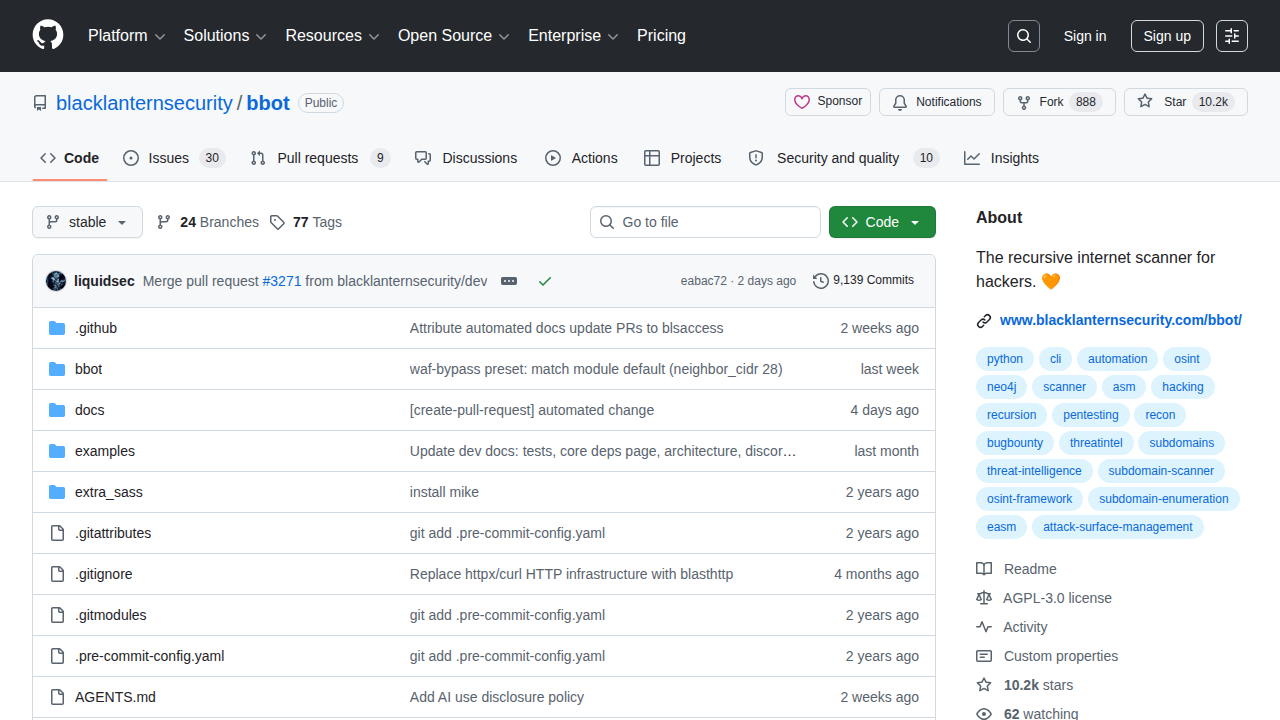Click the .gitignore file icon
The width and height of the screenshot is (1280, 720).
tap(57, 574)
